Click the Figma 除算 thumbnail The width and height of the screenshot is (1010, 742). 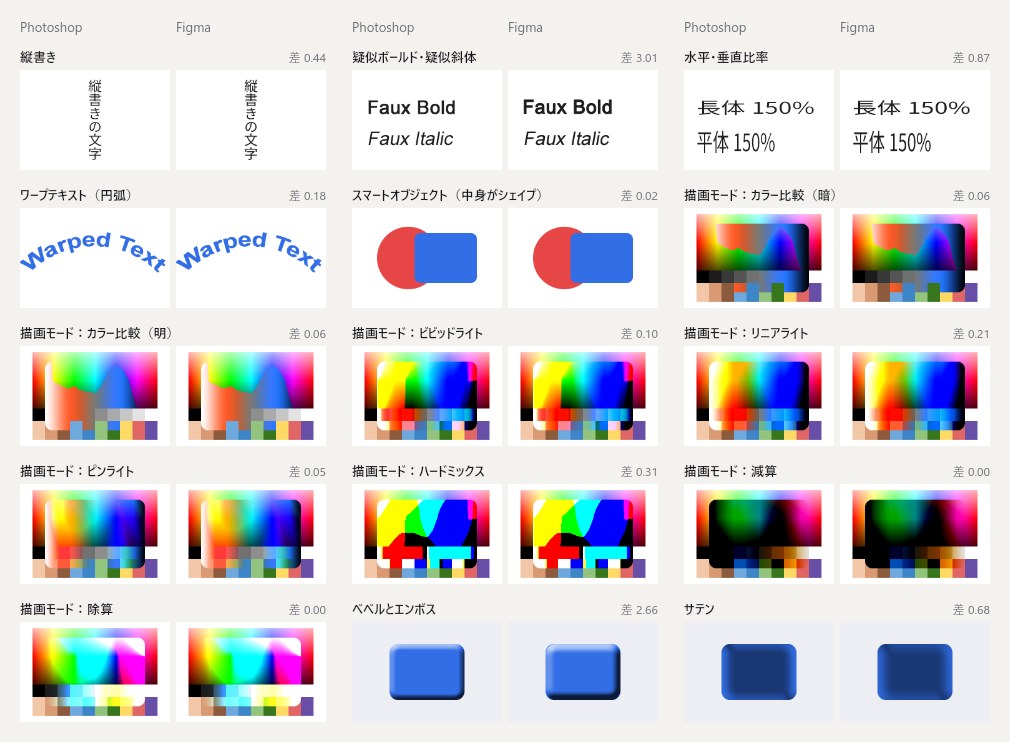pos(251,672)
